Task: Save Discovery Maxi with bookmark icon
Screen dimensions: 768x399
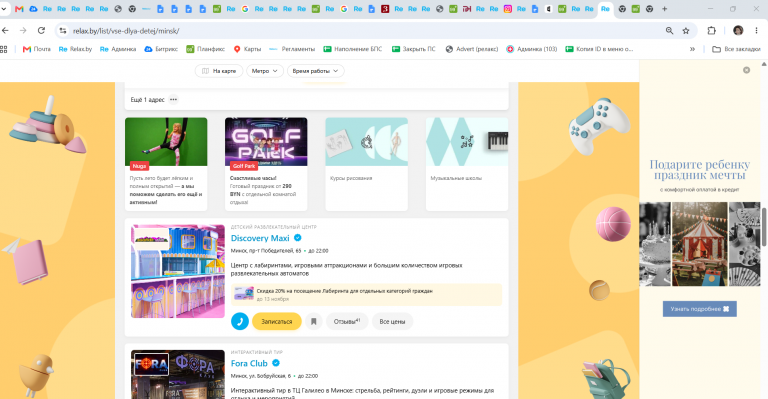Action: (313, 321)
